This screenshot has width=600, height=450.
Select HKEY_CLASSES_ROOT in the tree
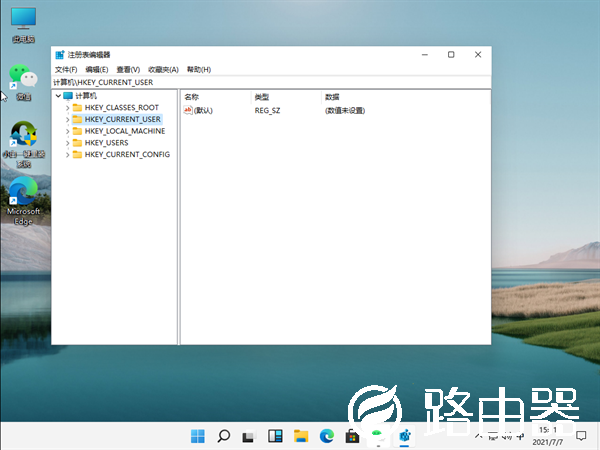122,108
